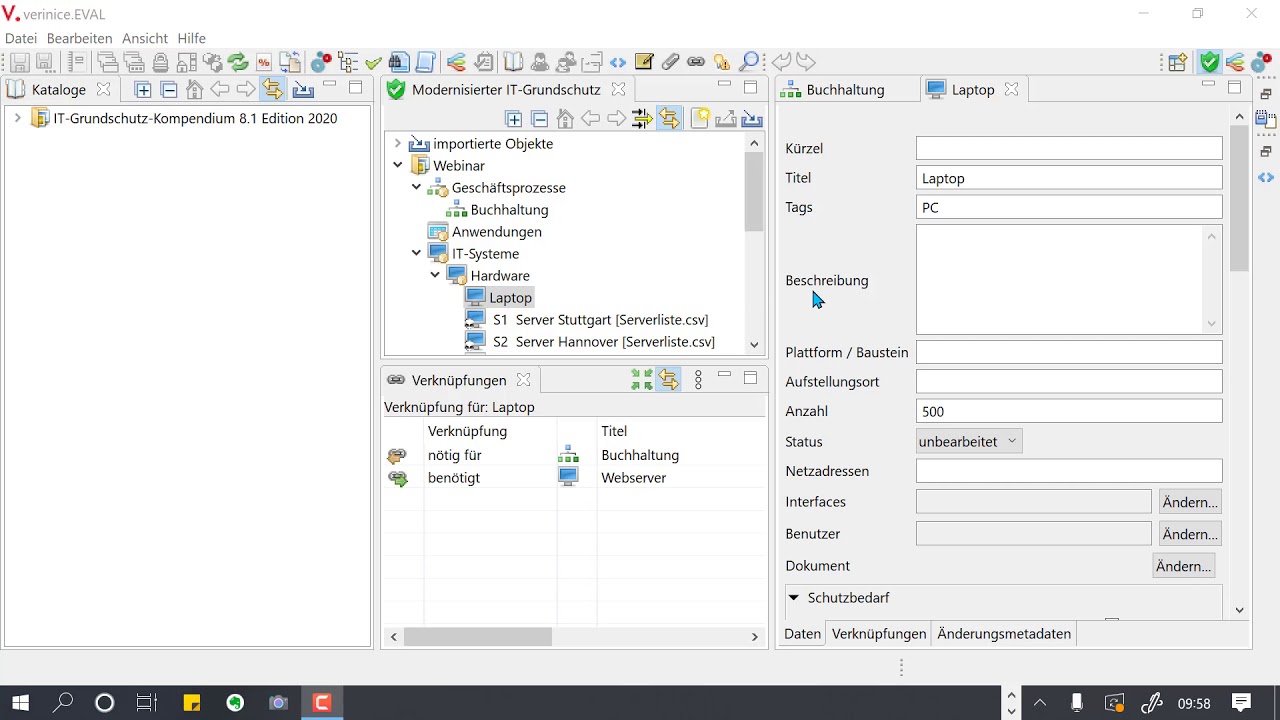Open the Bearbeiten menu
Screen dimensions: 1280x720
click(80, 38)
